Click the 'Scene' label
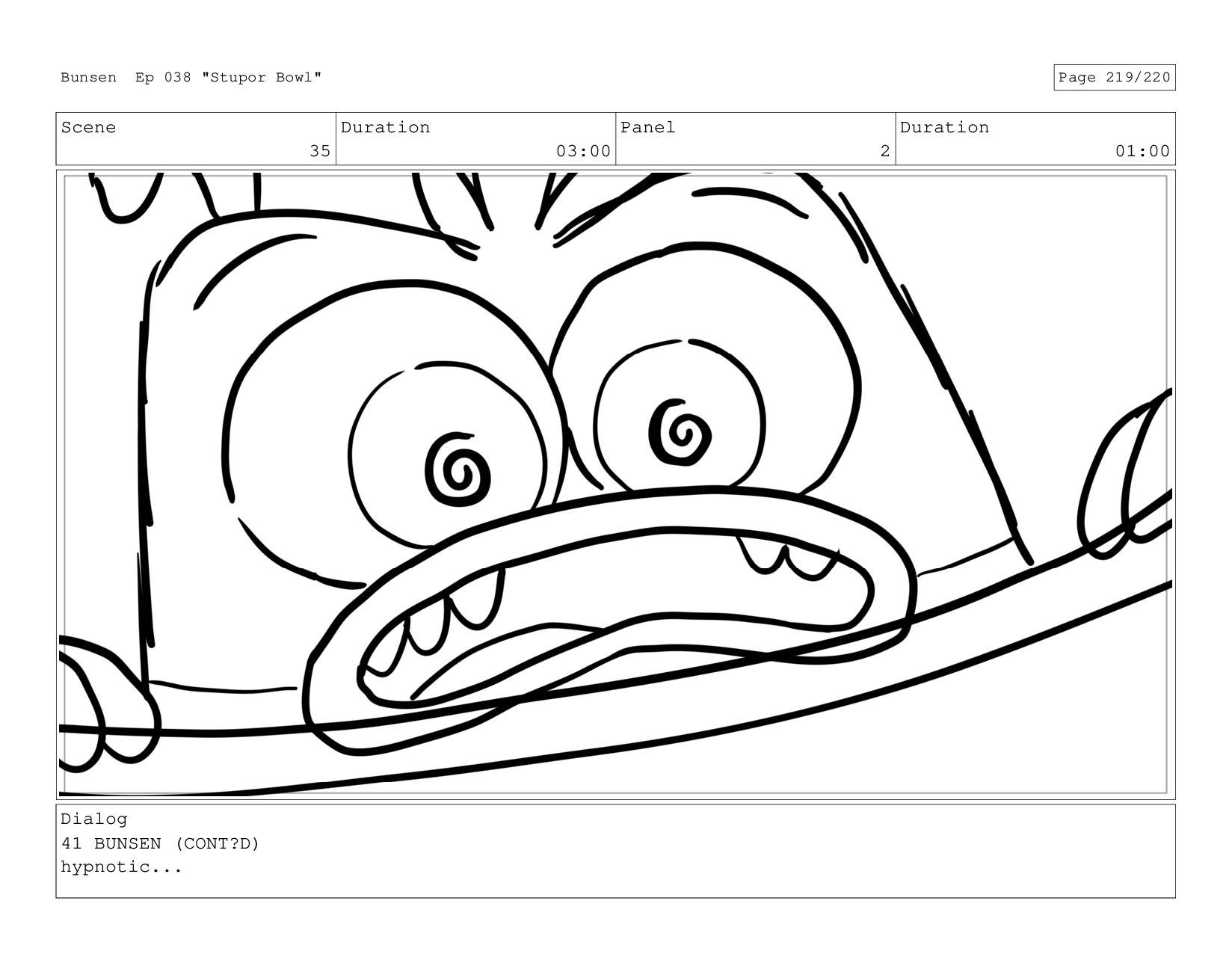1232x954 pixels. tap(88, 128)
